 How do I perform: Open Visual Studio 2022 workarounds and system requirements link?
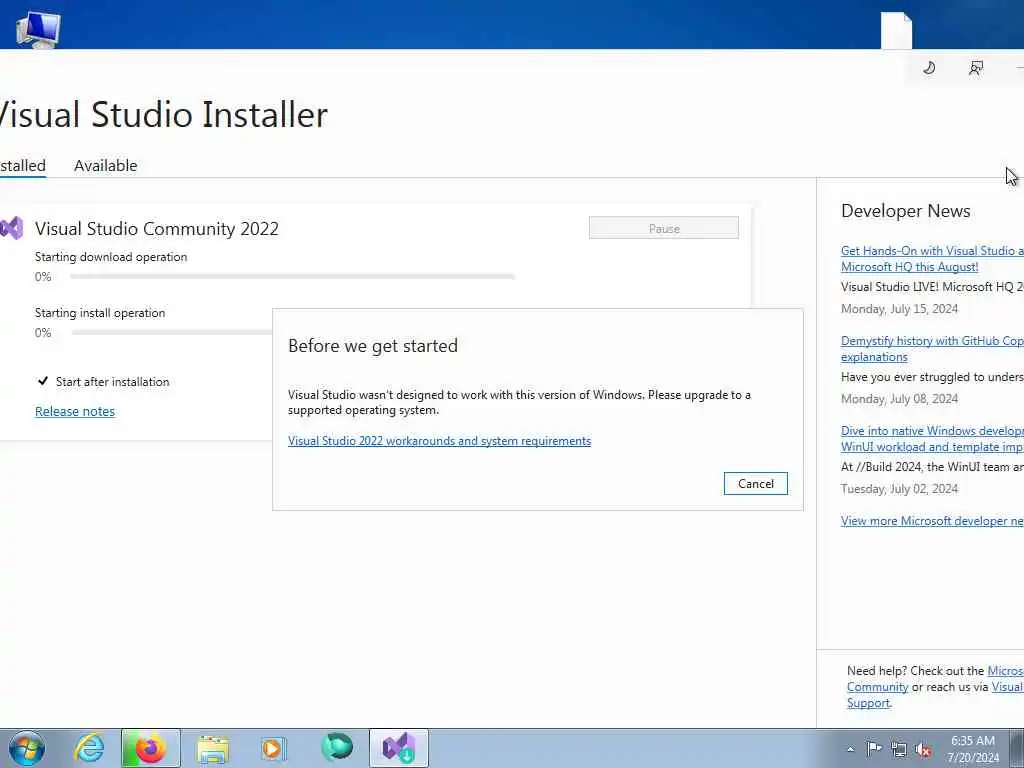440,441
